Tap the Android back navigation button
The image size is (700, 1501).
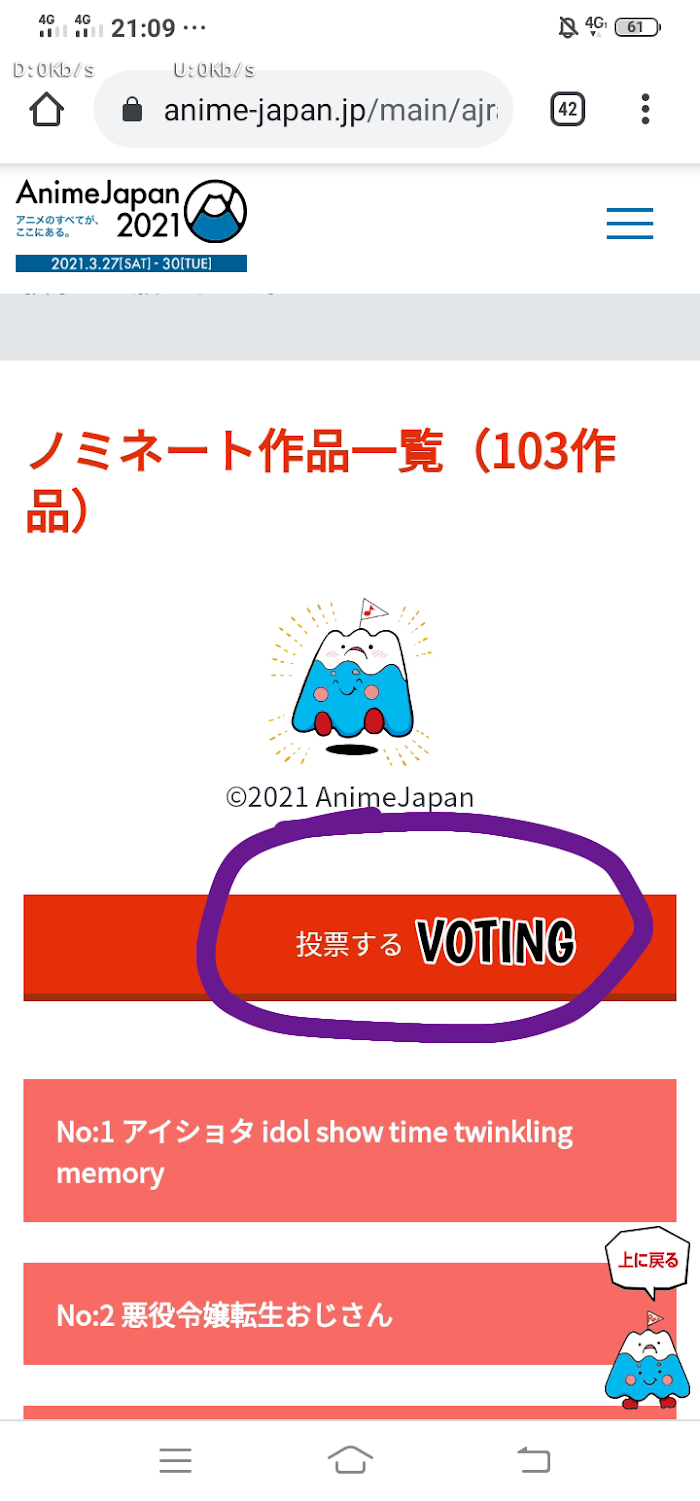coord(533,1461)
